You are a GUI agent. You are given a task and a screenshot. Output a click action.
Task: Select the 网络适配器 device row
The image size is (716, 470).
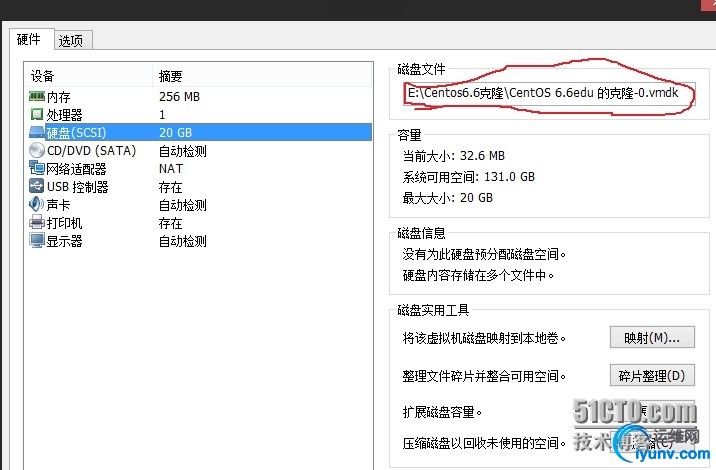[200, 169]
